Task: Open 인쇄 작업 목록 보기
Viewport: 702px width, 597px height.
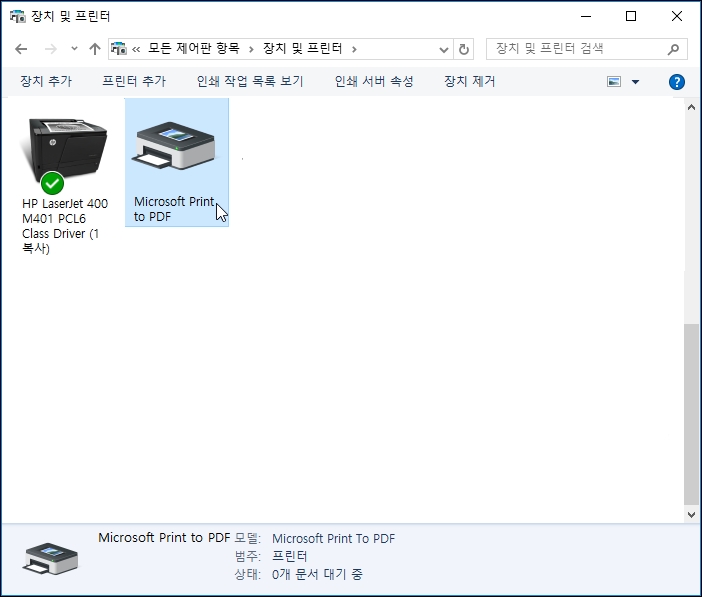Action: 250,81
